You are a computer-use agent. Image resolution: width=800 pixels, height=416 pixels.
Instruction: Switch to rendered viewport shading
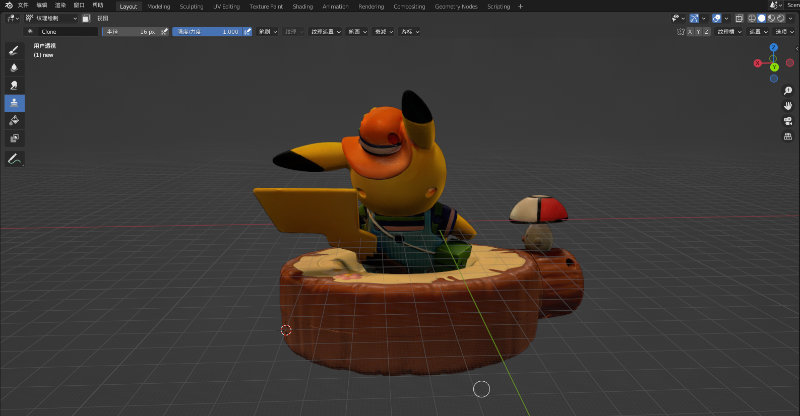tap(780, 18)
